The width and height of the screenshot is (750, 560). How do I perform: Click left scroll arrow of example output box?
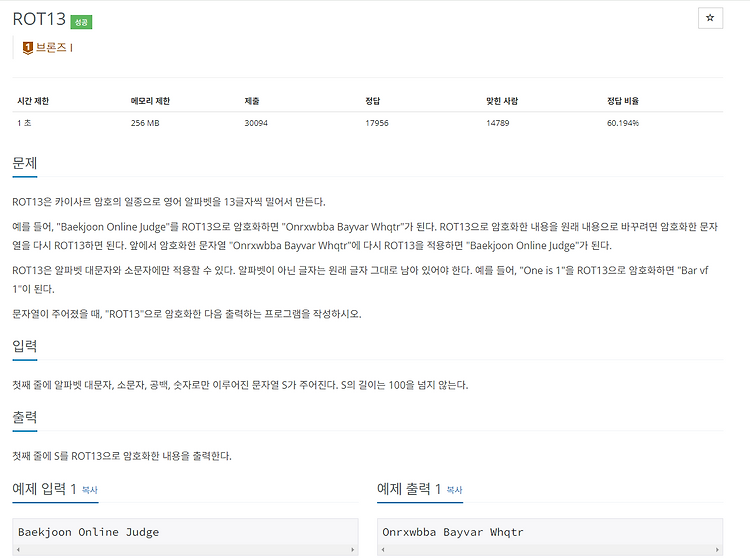point(383,550)
